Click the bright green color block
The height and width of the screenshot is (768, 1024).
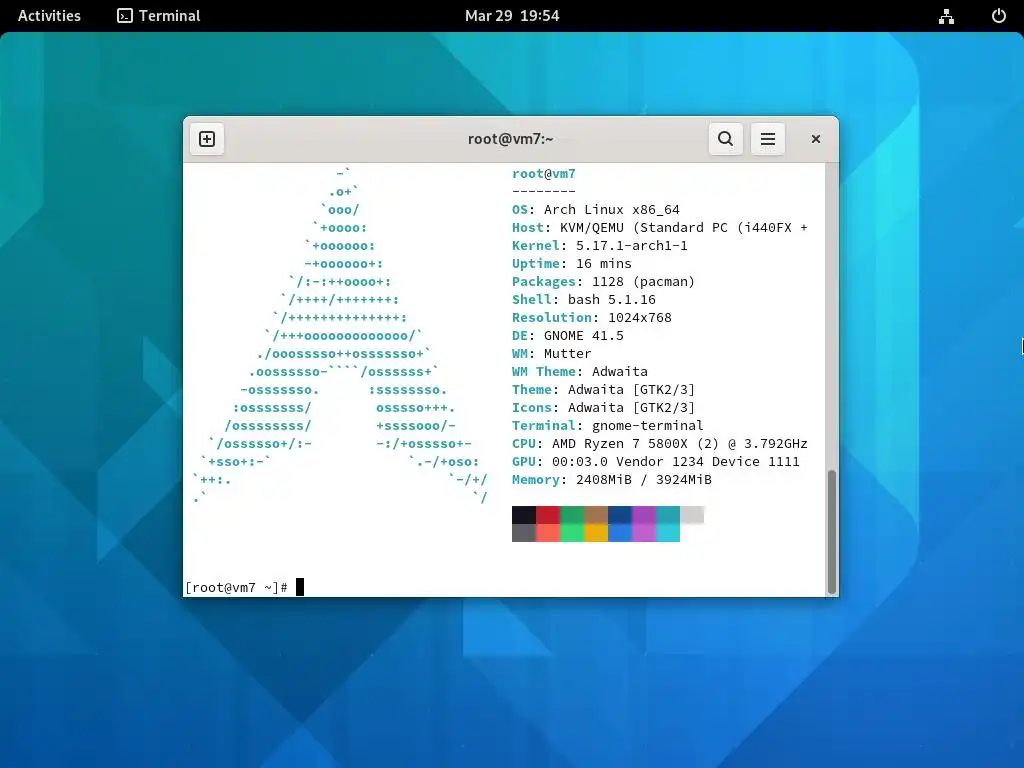point(572,533)
